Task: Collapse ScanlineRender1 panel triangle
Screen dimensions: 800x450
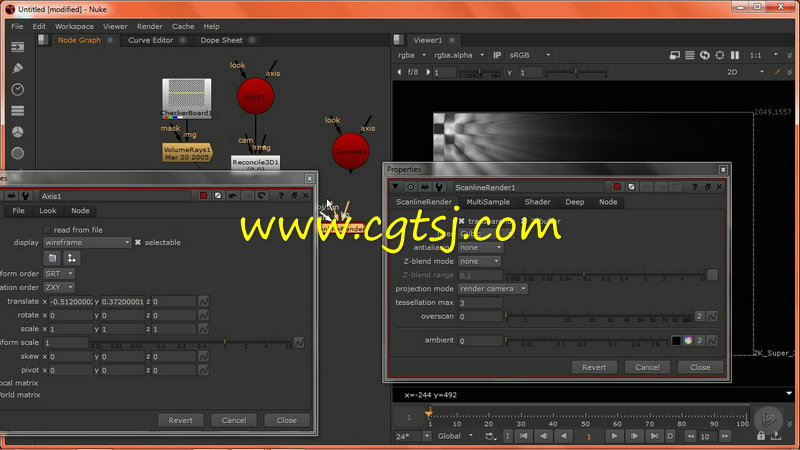Action: pyautogui.click(x=395, y=187)
